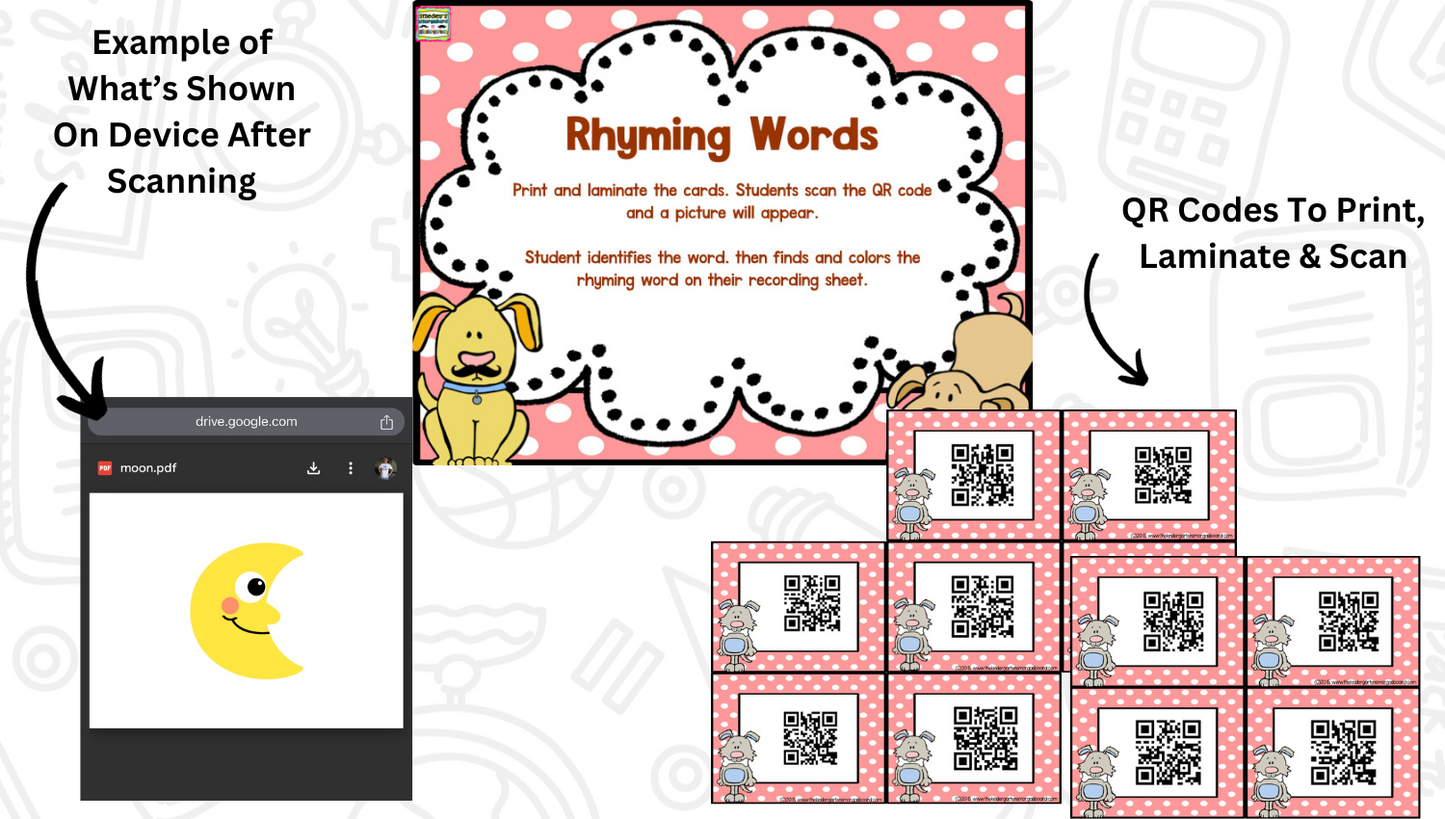This screenshot has width=1445, height=819.
Task: Tap the share icon in the address bar
Action: tap(386, 422)
